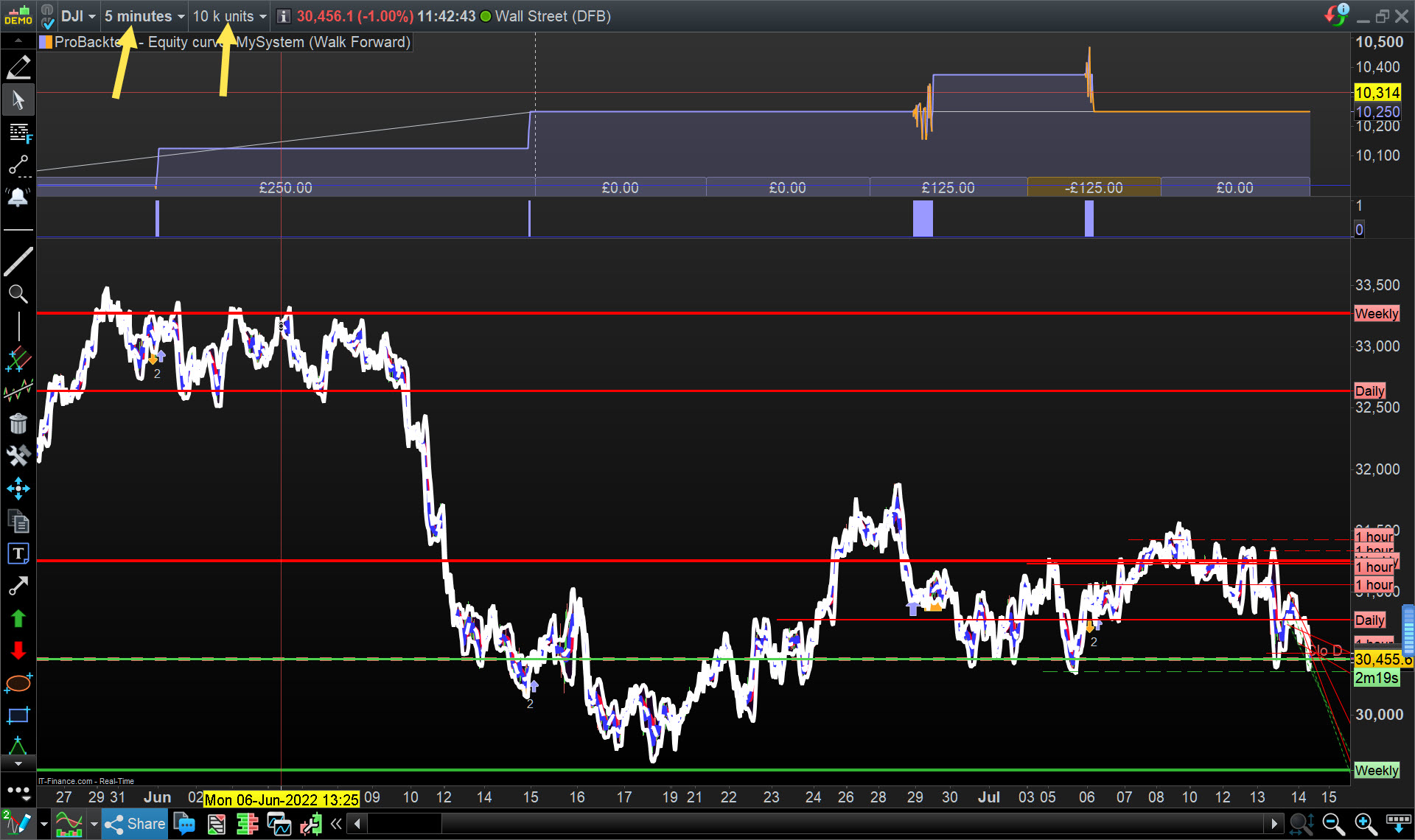This screenshot has width=1415, height=840.
Task: Select the magnifier zoom tool
Action: (x=18, y=294)
